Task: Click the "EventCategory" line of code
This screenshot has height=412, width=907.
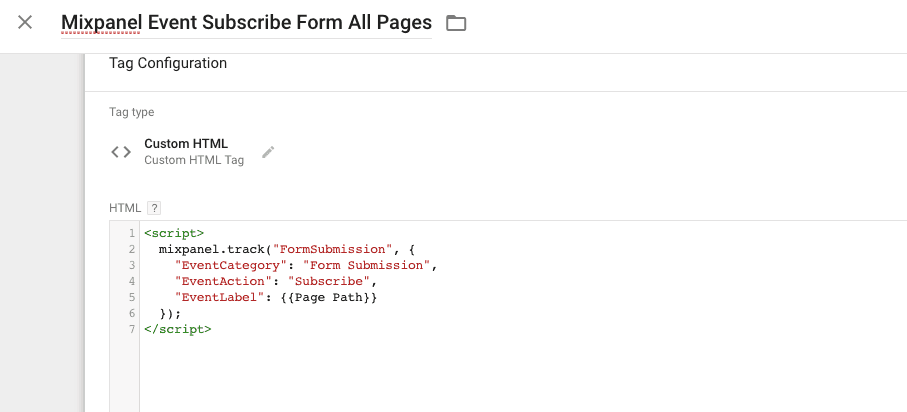Action: click(306, 265)
